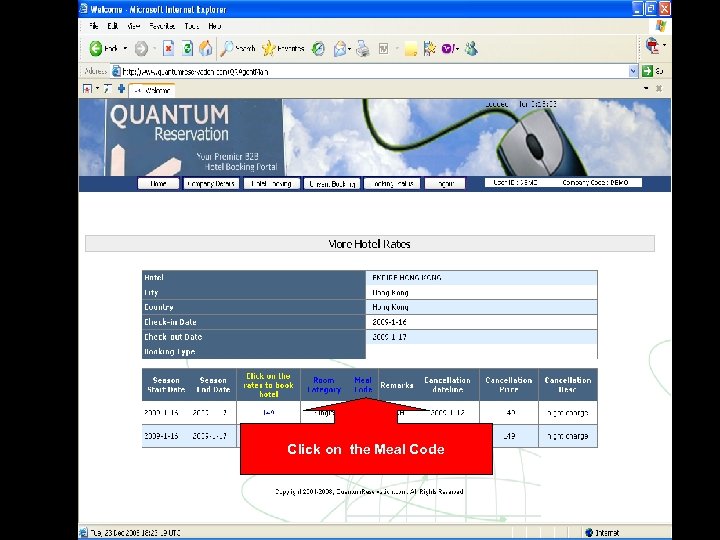
Task: Click the green Back arrow icon
Action: [x=96, y=48]
